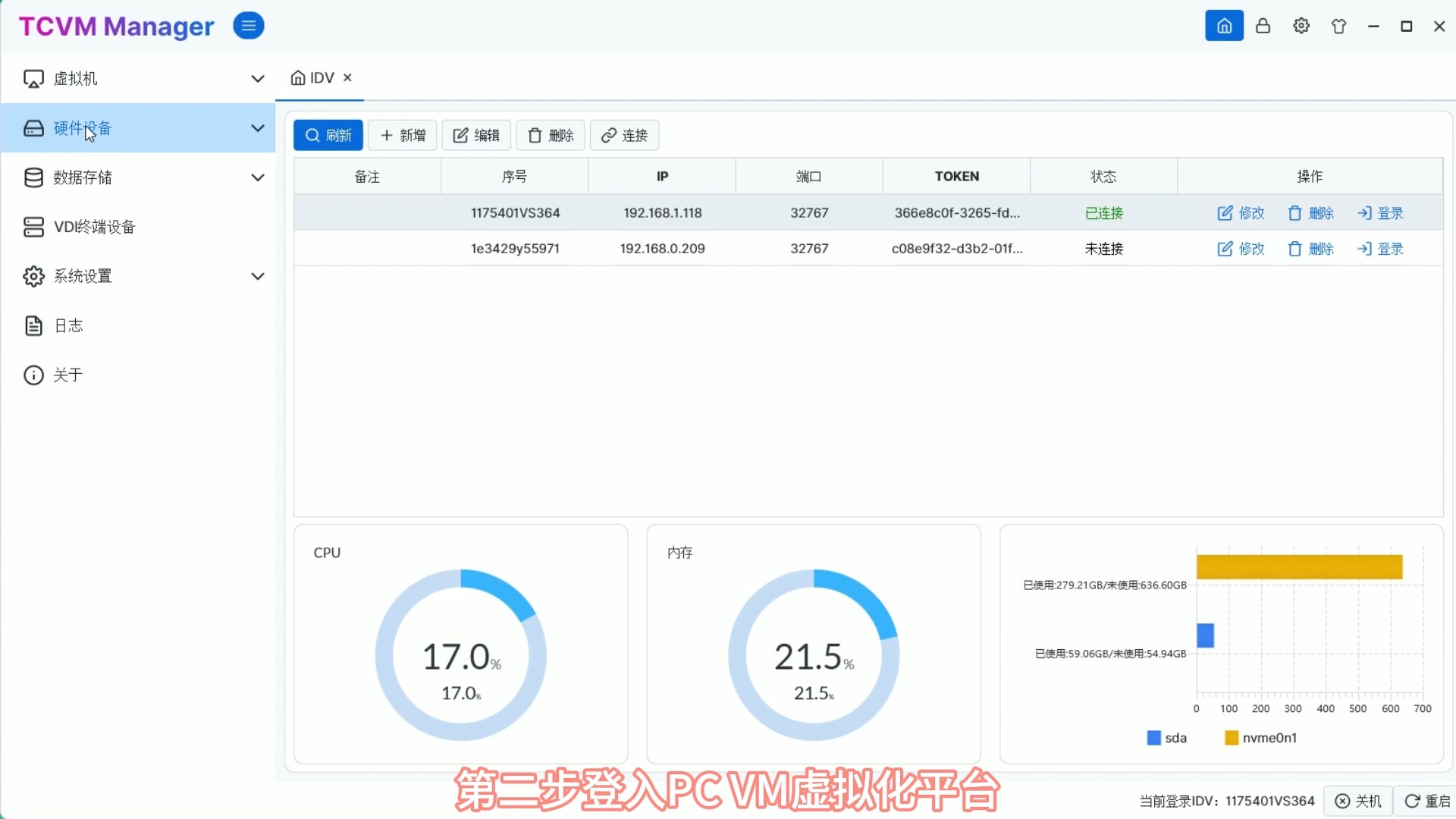Click token cell 366e8c0f-3265-fd...
Image resolution: width=1456 pixels, height=819 pixels.
pyautogui.click(x=957, y=213)
